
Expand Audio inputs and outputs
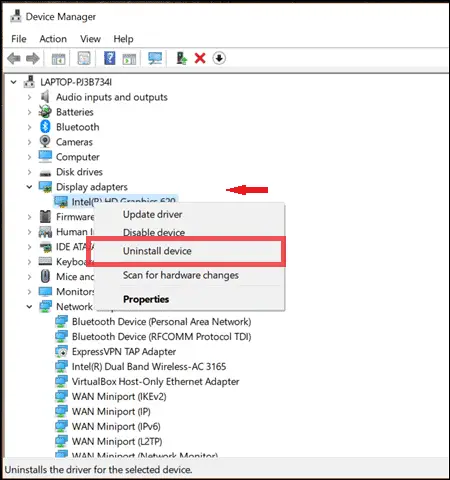point(29,97)
